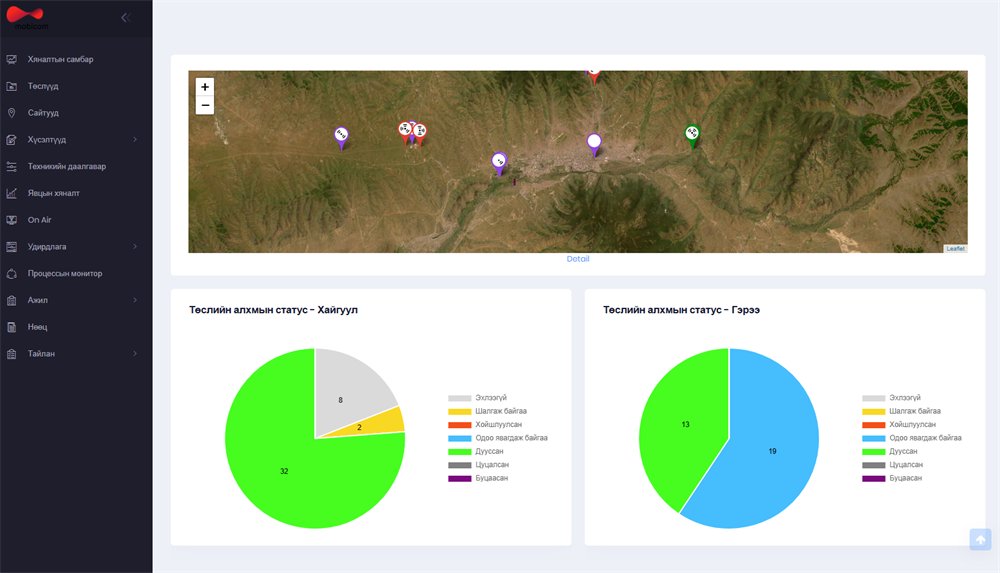The image size is (1000, 573).
Task: Click the red marker at the map's top edge
Action: tap(594, 76)
